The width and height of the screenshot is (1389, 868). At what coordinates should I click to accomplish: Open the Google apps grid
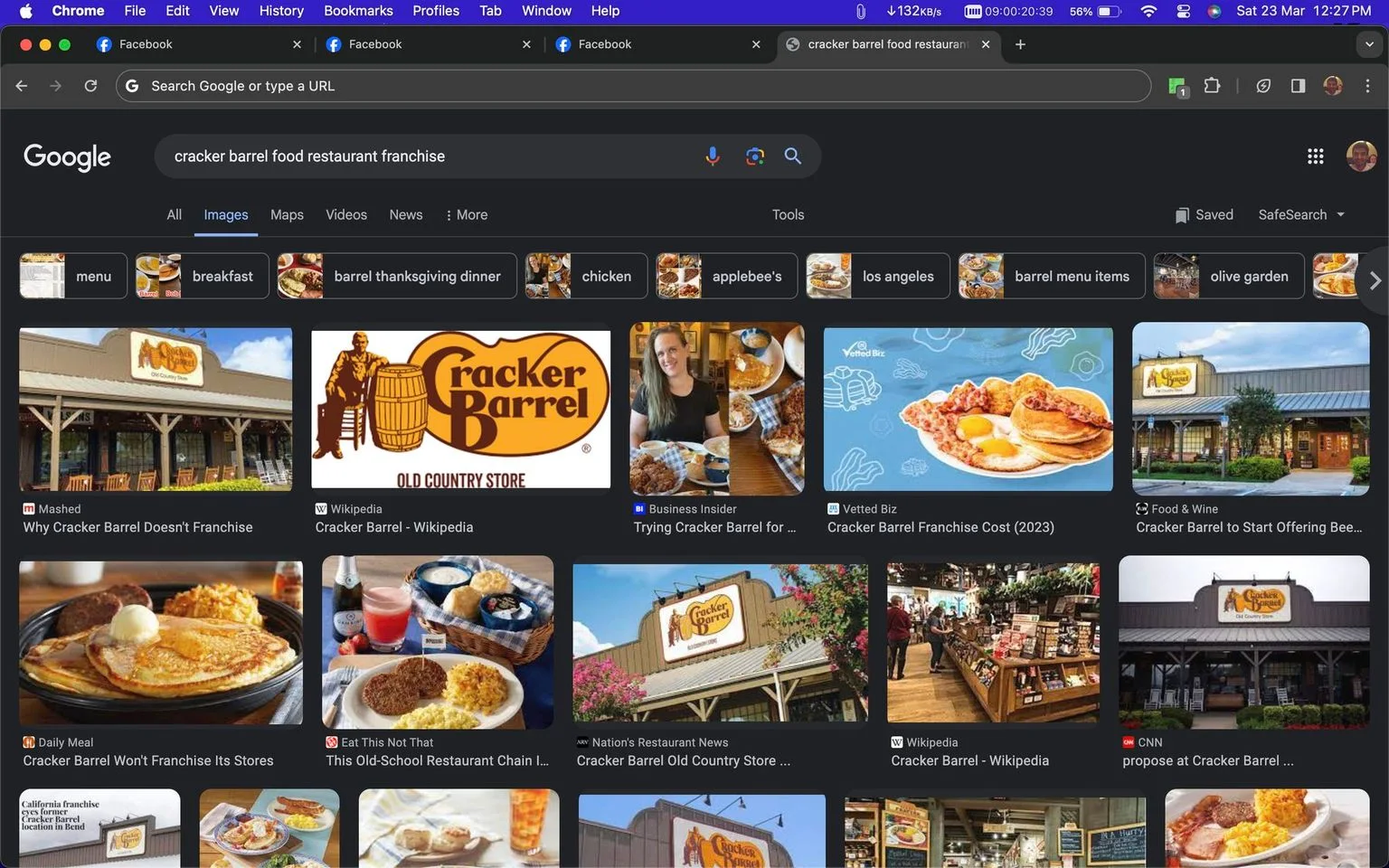click(1316, 156)
